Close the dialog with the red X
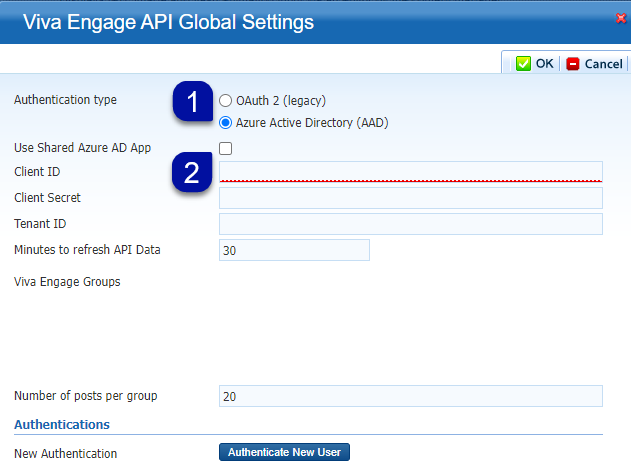Image resolution: width=631 pixels, height=462 pixels. click(621, 18)
